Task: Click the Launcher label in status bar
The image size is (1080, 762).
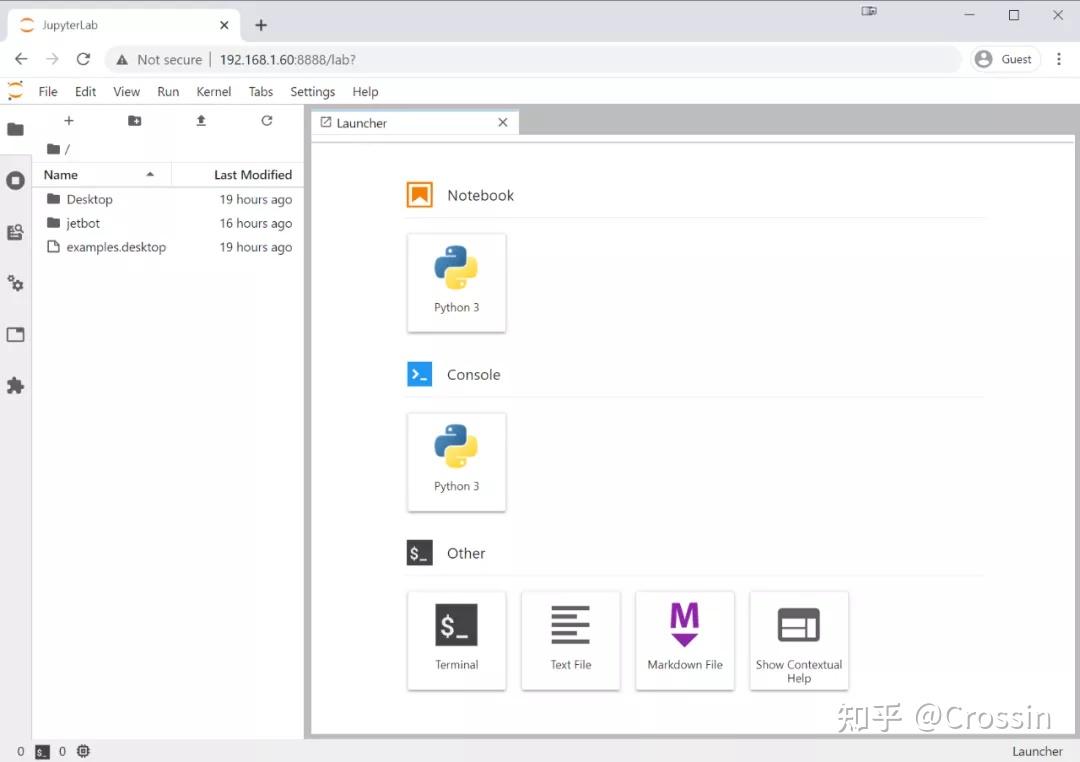Action: [x=1037, y=752]
